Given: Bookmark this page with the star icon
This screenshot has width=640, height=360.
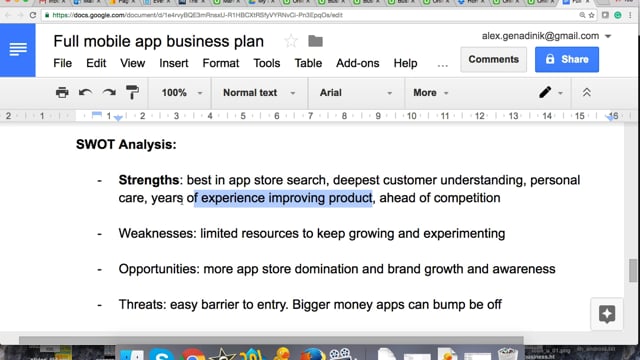Looking at the screenshot, I should (x=591, y=15).
